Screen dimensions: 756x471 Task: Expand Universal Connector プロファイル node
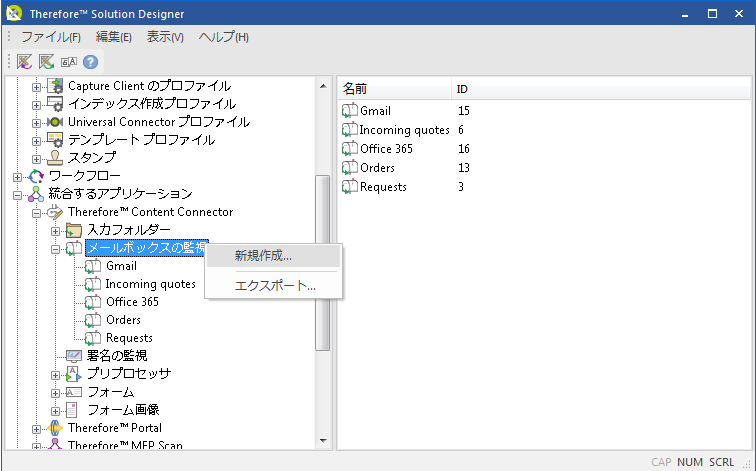(x=36, y=123)
